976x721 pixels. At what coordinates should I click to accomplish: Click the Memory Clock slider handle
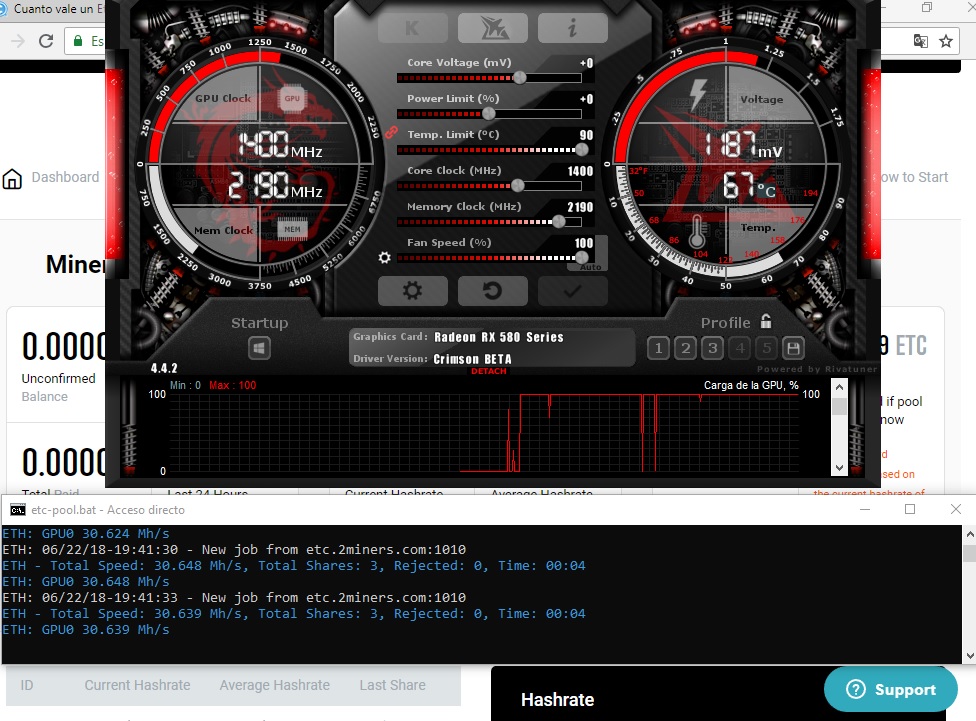point(558,222)
